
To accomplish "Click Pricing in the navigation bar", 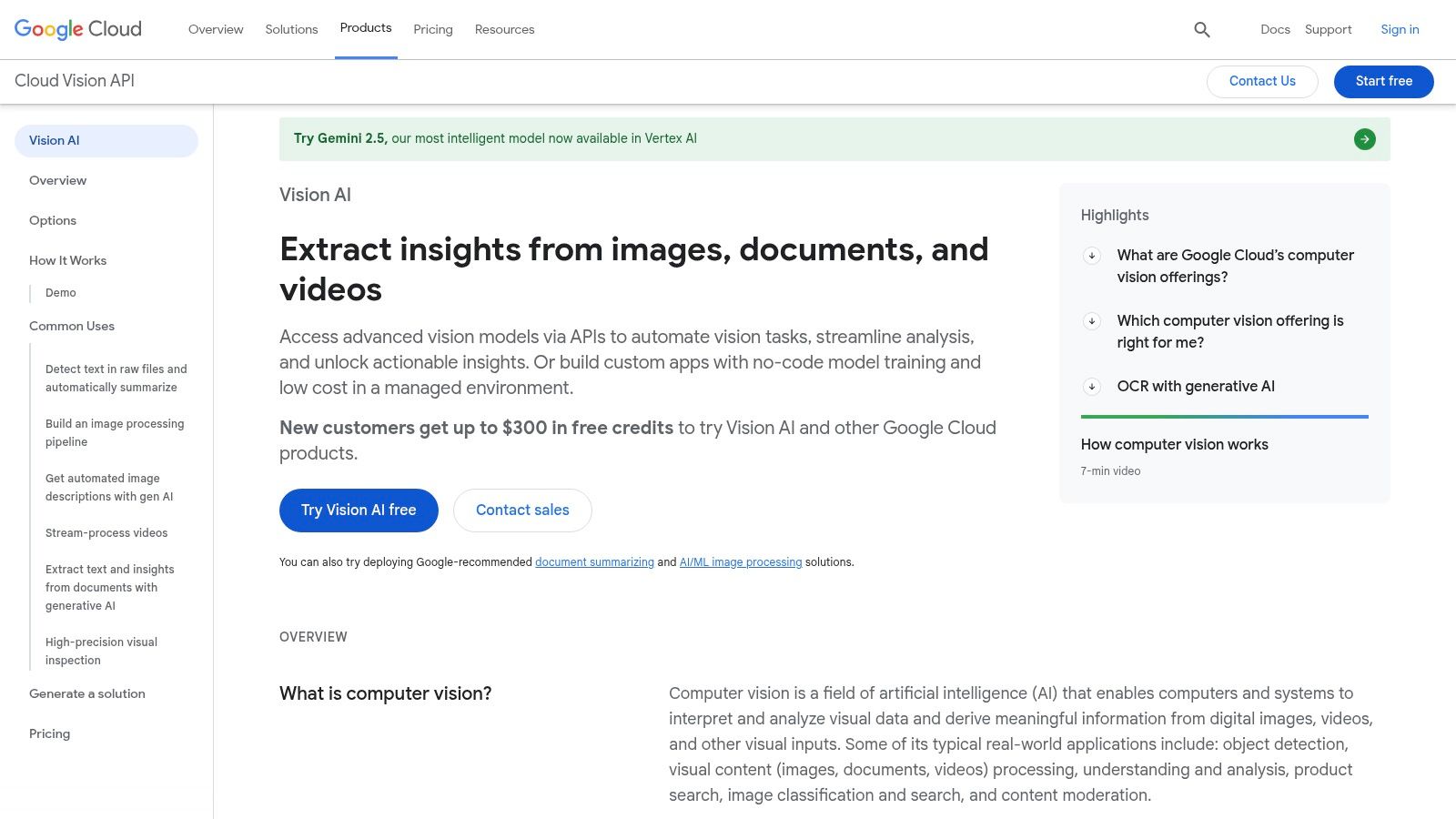I will click(x=433, y=29).
